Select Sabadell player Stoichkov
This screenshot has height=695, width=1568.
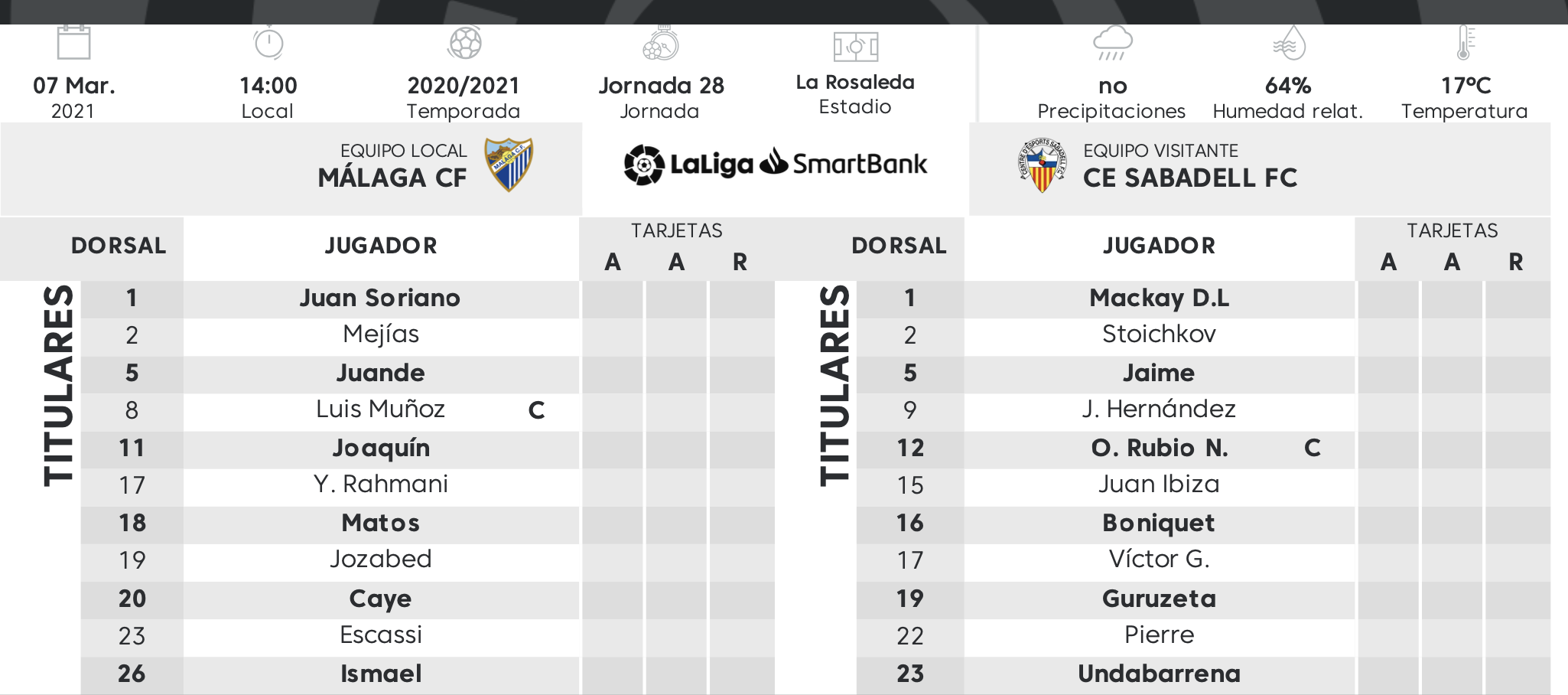click(1159, 334)
